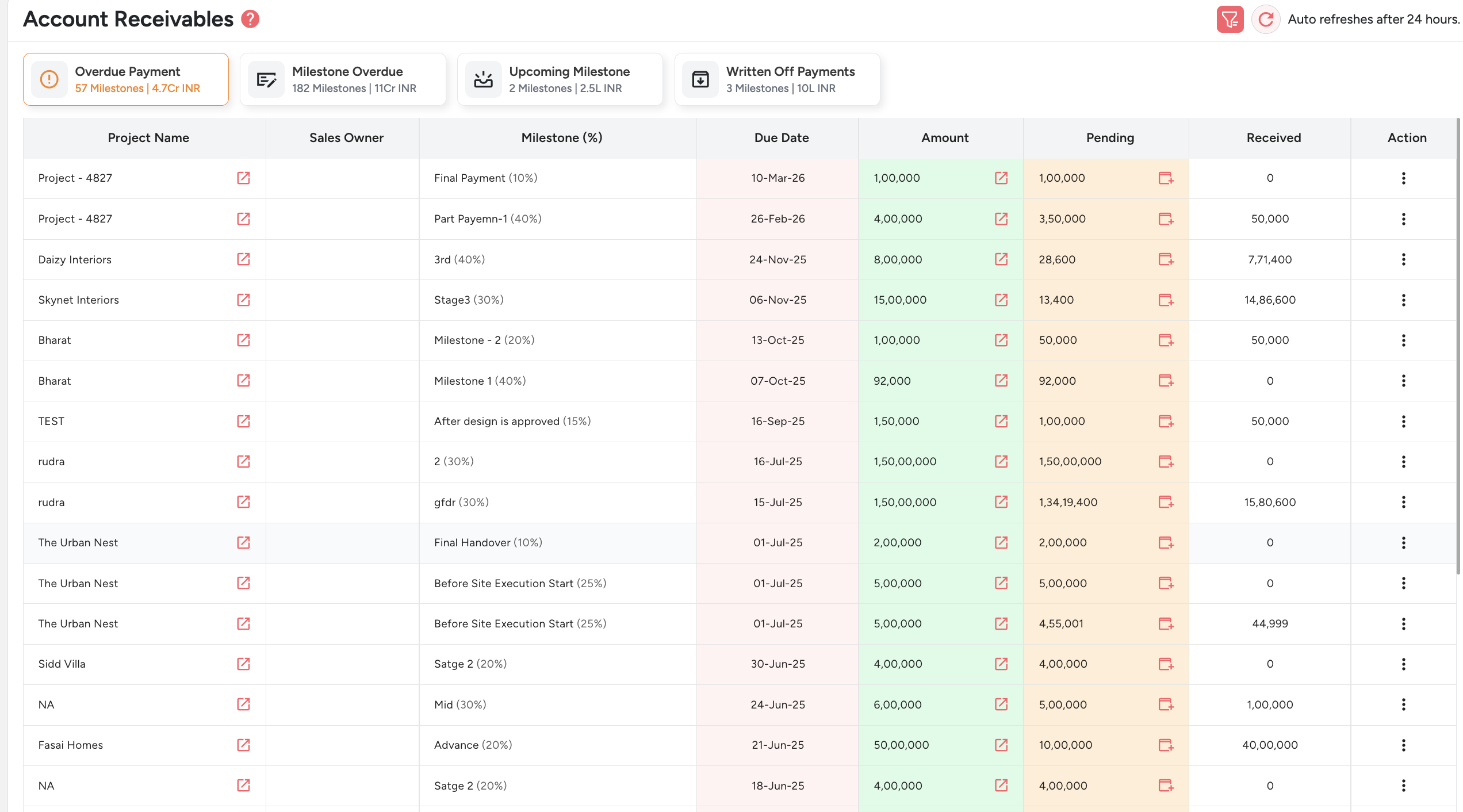Open the filter panel
Screen dimensions: 1463x812
pyautogui.click(x=1230, y=19)
